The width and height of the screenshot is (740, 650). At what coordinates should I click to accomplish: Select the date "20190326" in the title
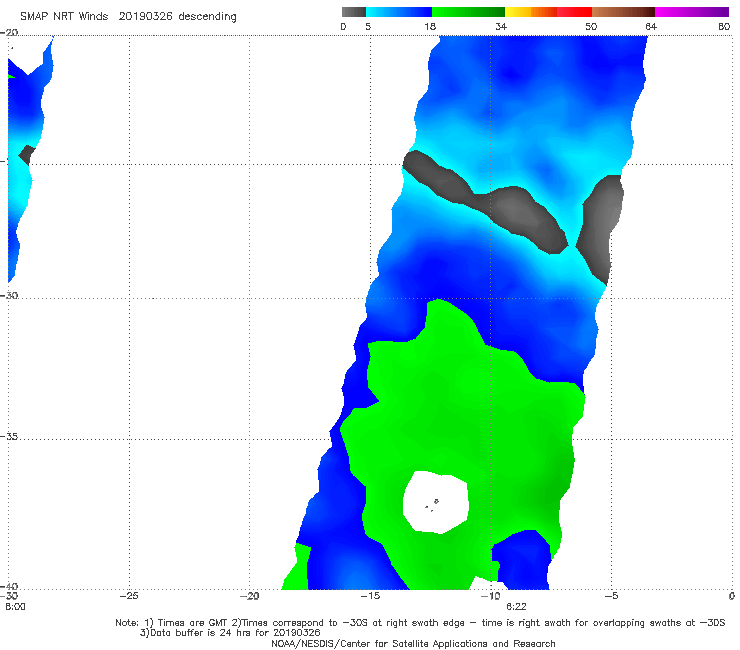(x=145, y=16)
